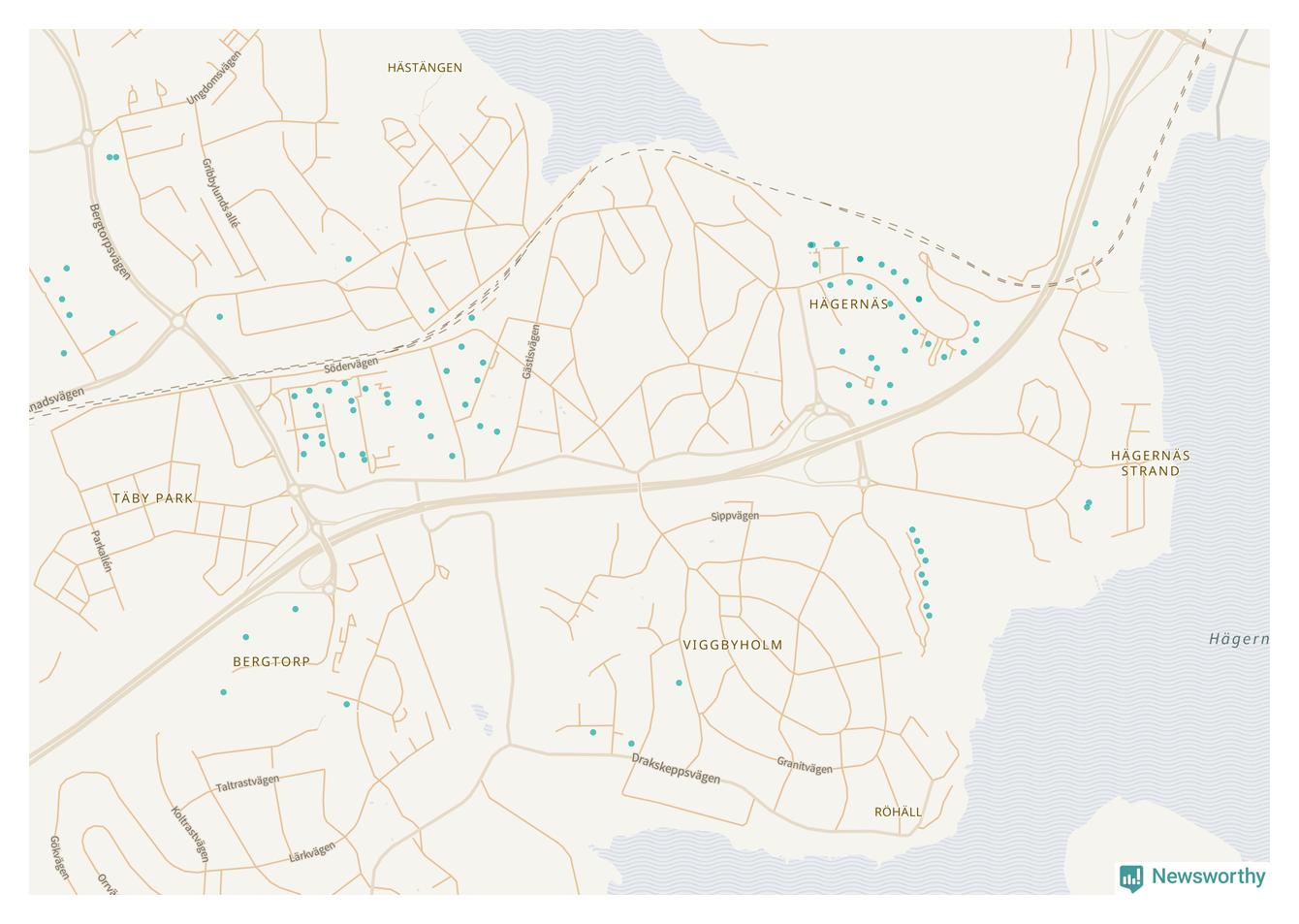The height and width of the screenshot is (924, 1299).
Task: Select the HÄGERNÄS STRAND label
Action: [1150, 463]
